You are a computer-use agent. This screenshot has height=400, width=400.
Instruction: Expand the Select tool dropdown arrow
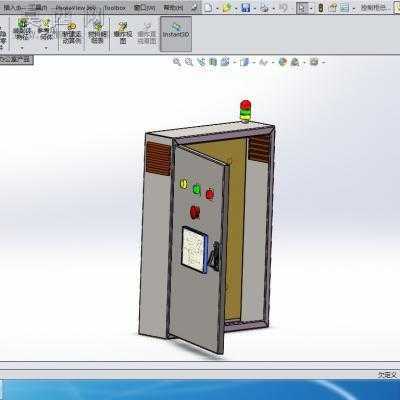(x=311, y=8)
